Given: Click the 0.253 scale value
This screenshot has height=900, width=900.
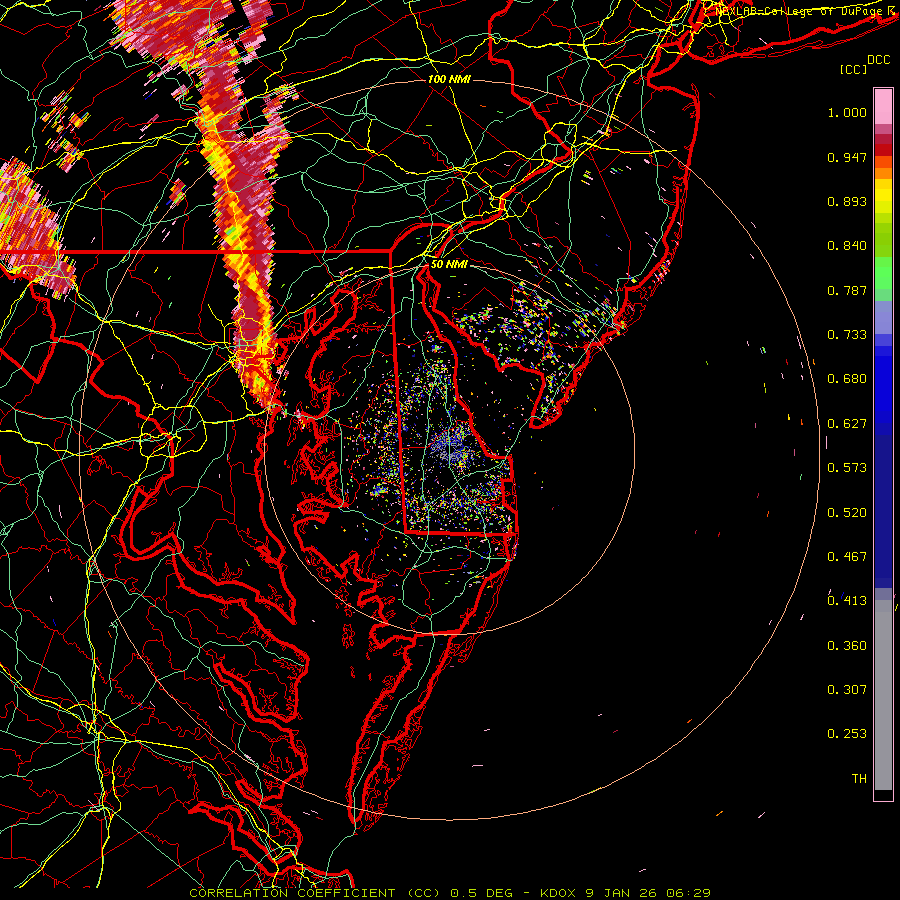Looking at the screenshot, I should (847, 734).
